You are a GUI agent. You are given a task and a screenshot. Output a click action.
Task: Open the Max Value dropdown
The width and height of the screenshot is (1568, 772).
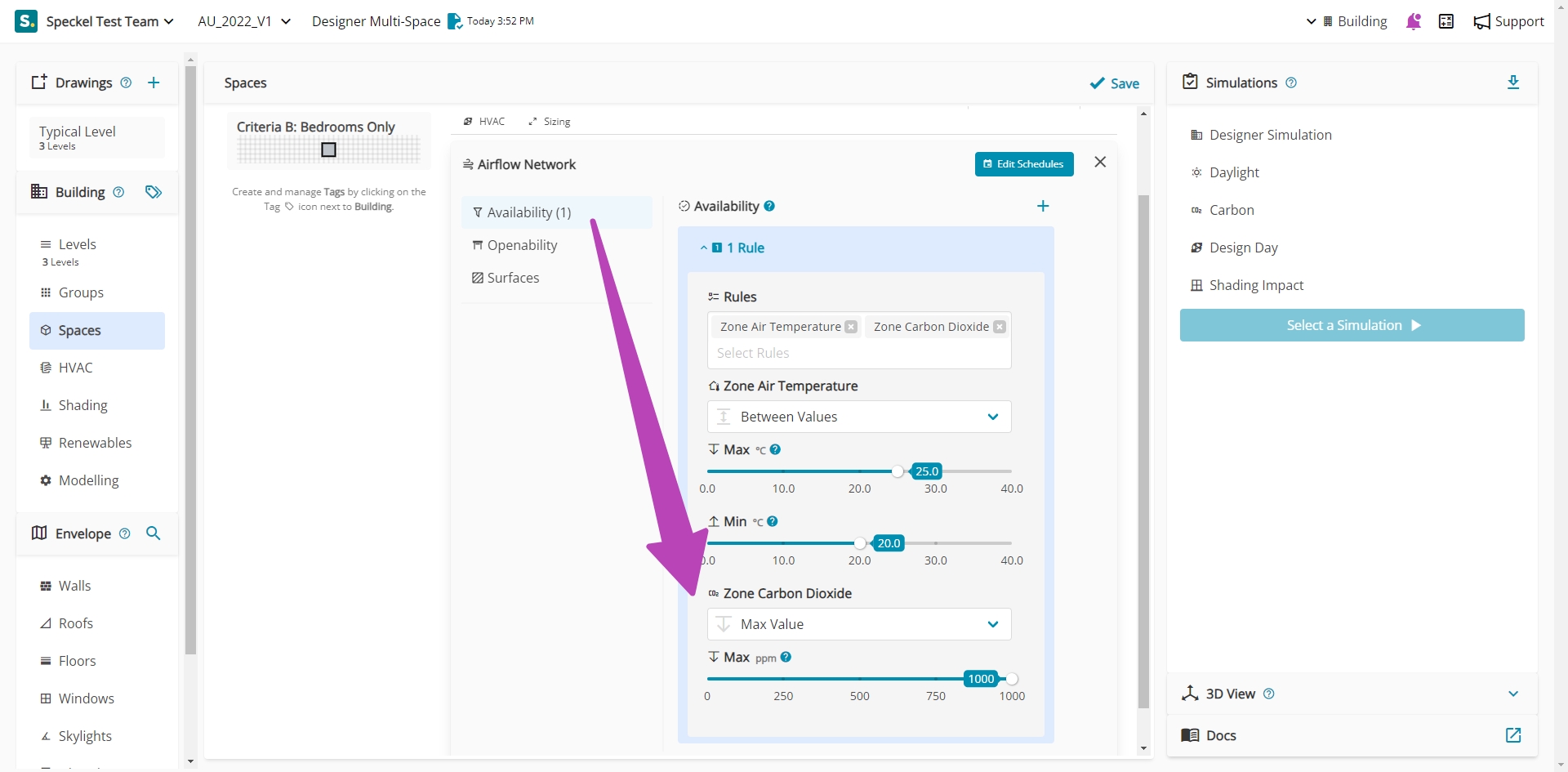click(x=859, y=624)
